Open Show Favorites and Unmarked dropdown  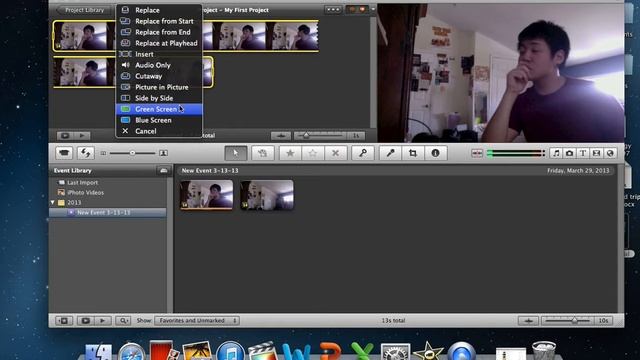pos(197,321)
